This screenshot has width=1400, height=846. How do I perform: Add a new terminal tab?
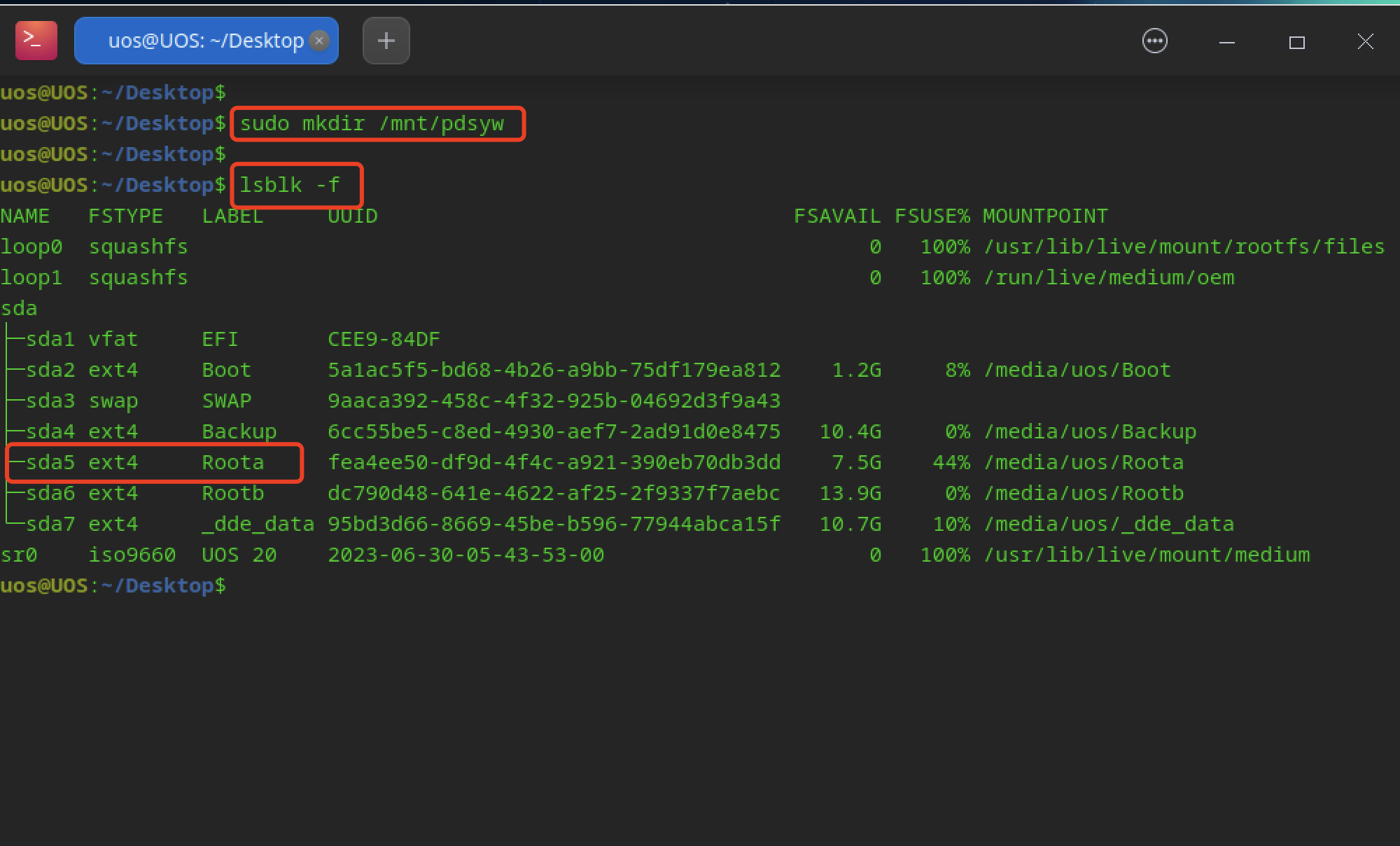pyautogui.click(x=386, y=41)
